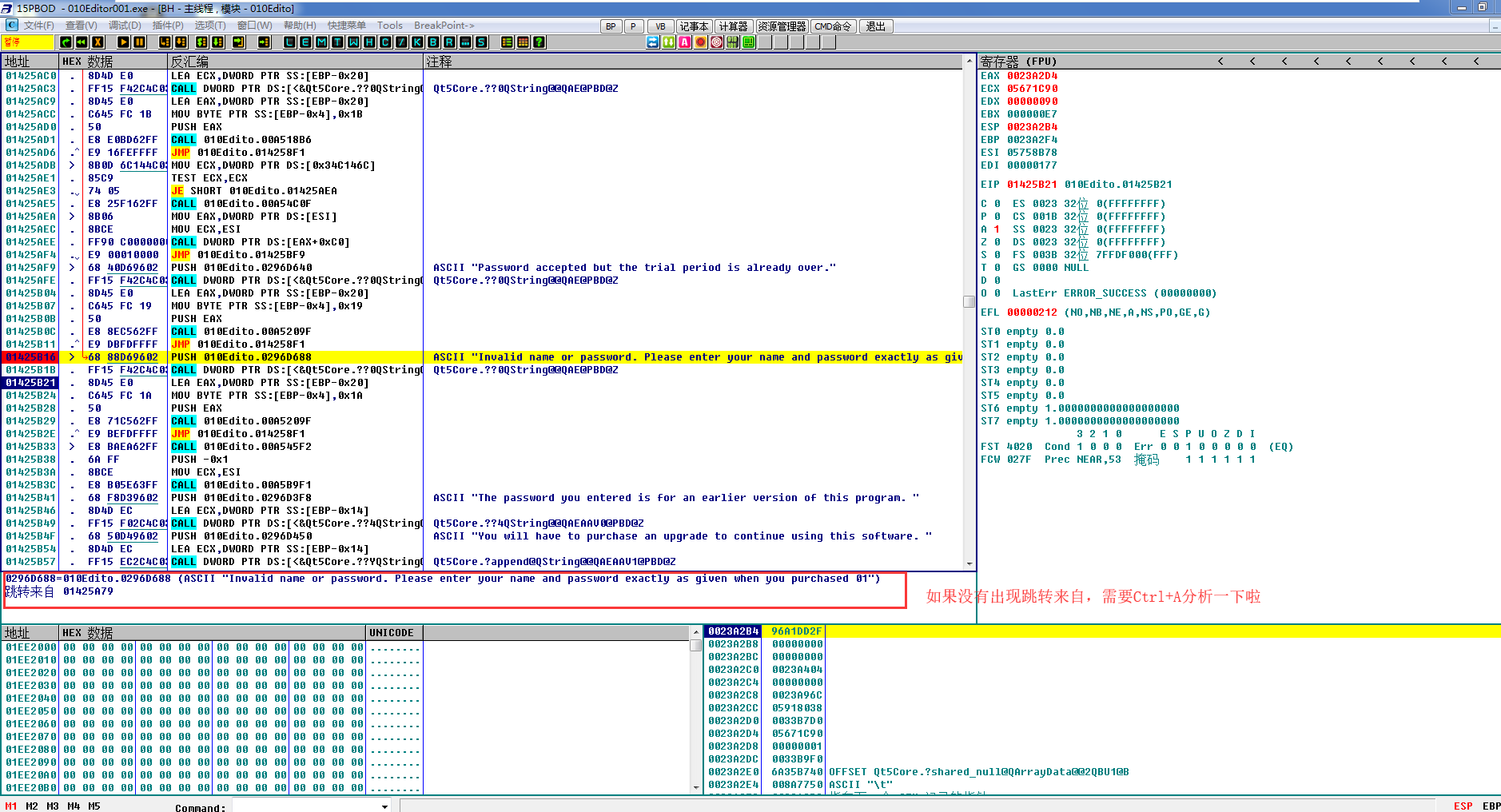Screen dimensions: 1501x812
Task: Click the green help question mark icon
Action: pos(539,42)
